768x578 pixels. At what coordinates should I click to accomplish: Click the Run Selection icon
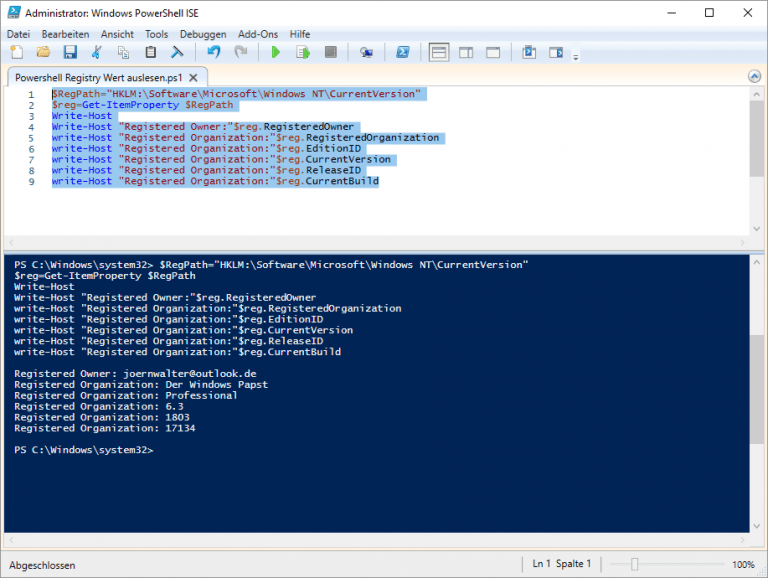coord(303,52)
